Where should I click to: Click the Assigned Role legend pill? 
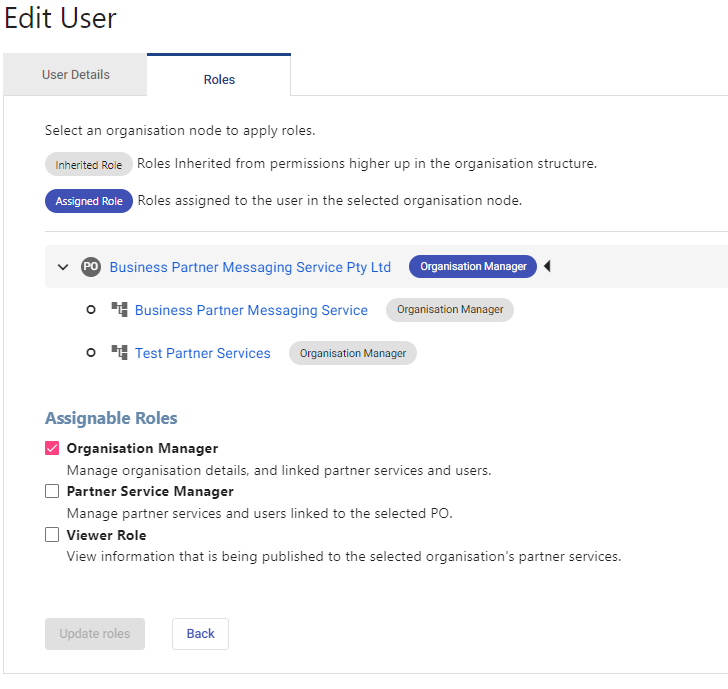coord(89,201)
